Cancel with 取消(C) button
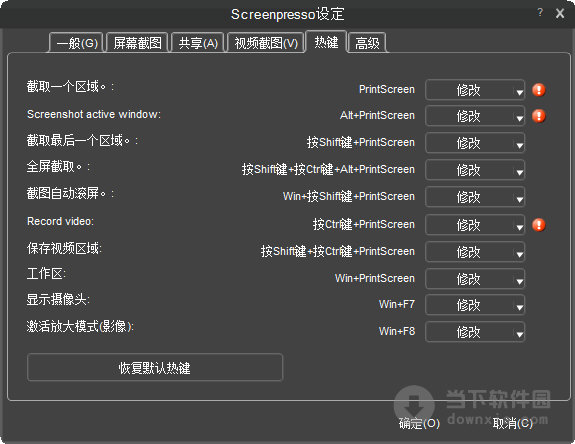The image size is (575, 444). (512, 423)
